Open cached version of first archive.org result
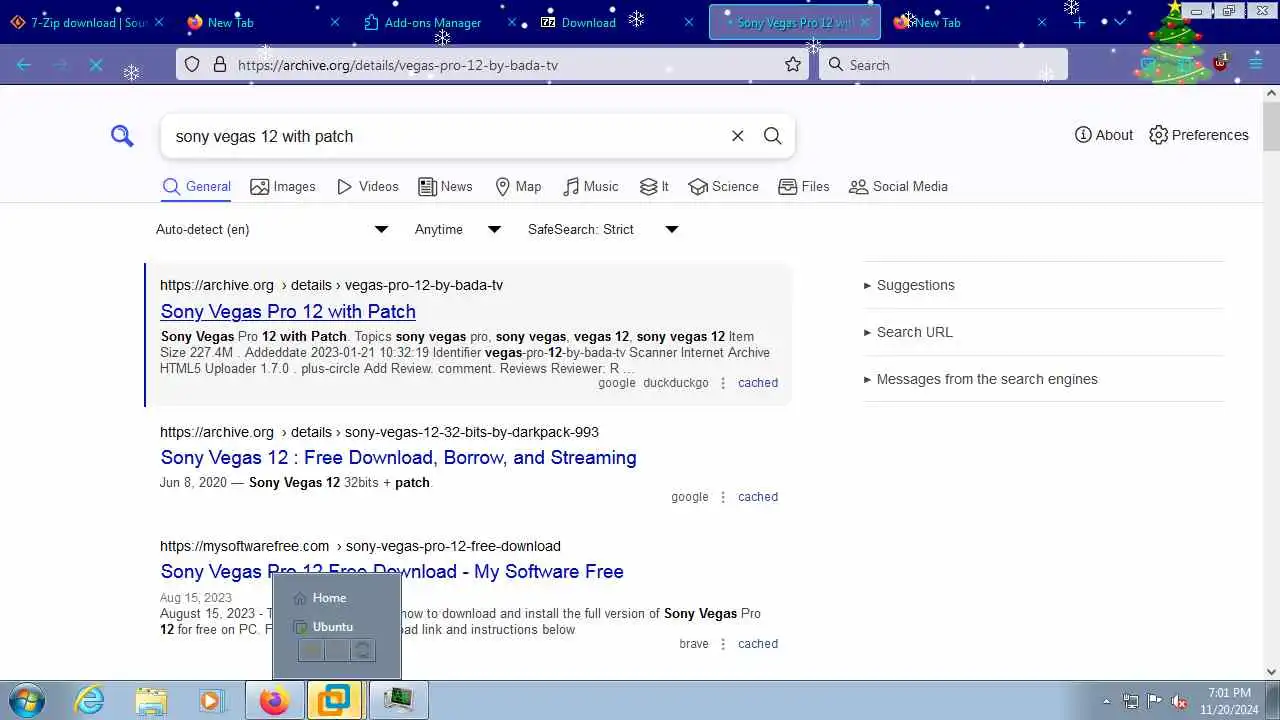 click(x=758, y=383)
